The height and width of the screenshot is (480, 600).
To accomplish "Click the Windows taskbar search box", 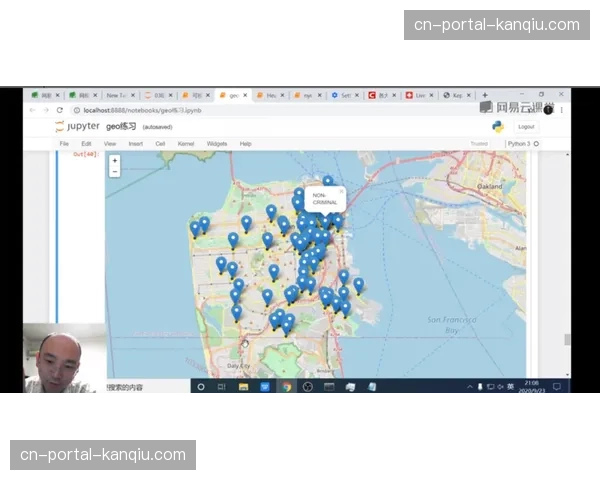I will pyautogui.click(x=145, y=387).
